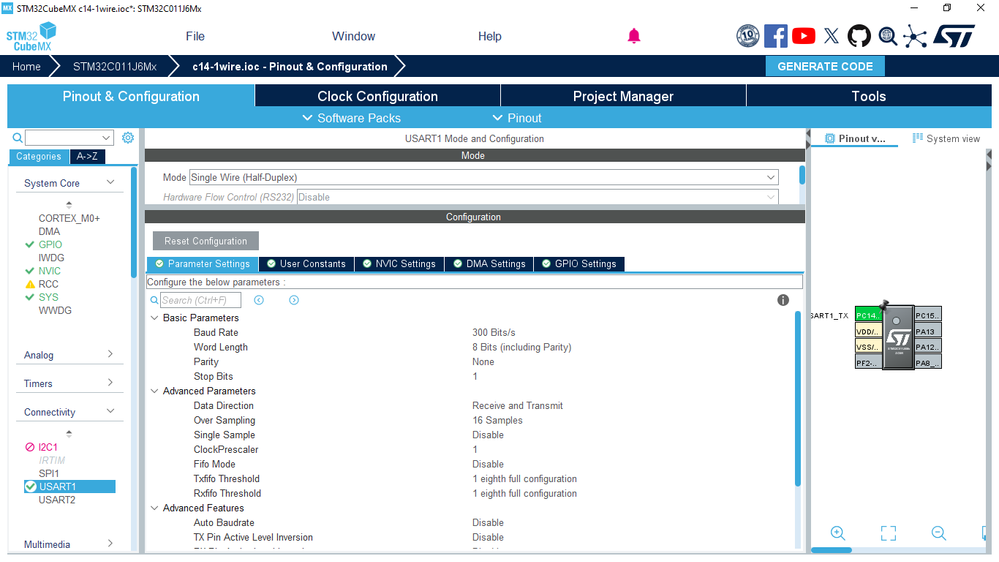
Task: Zoom out of the pinout view
Action: coord(938,533)
